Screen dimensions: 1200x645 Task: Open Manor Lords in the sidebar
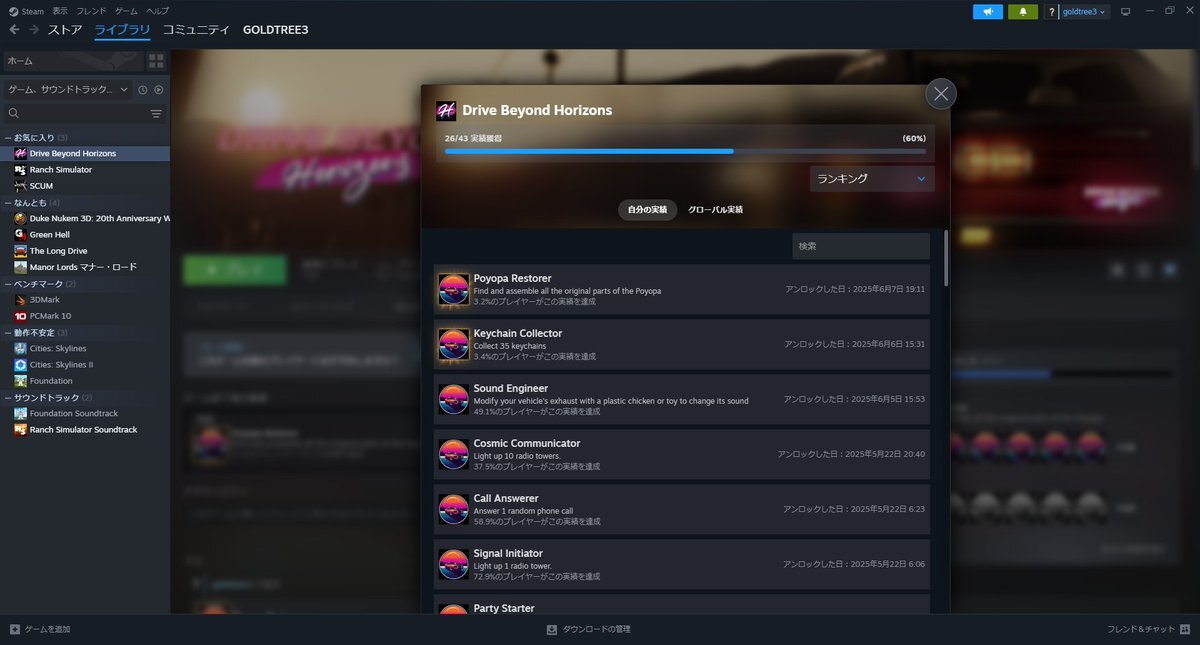click(x=85, y=267)
